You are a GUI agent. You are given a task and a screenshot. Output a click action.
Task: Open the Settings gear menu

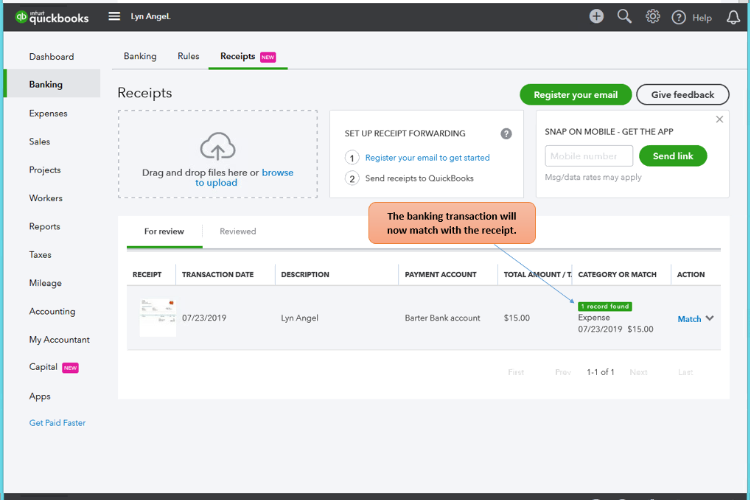tap(652, 17)
